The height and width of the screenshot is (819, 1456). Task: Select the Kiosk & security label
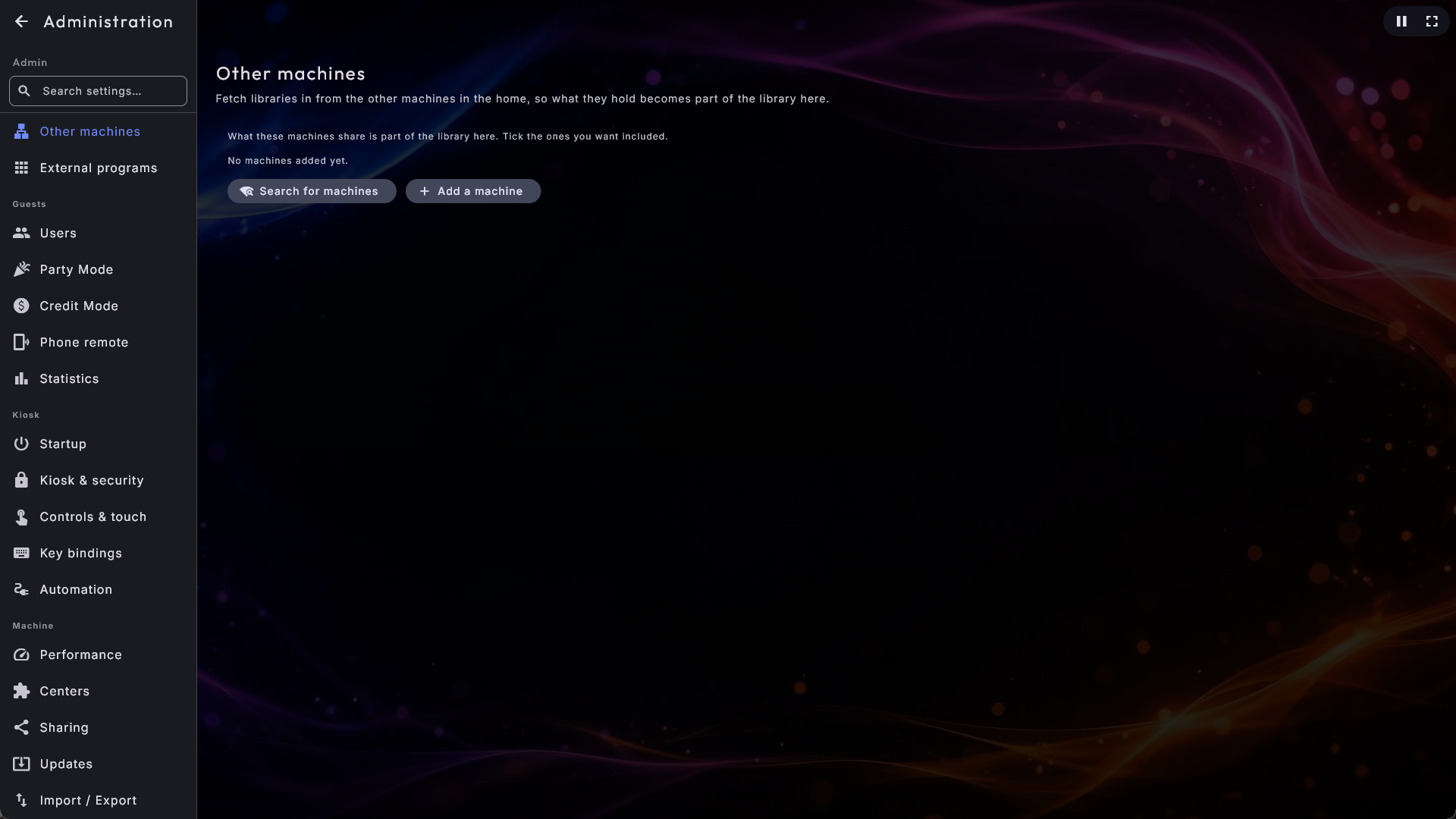92,481
